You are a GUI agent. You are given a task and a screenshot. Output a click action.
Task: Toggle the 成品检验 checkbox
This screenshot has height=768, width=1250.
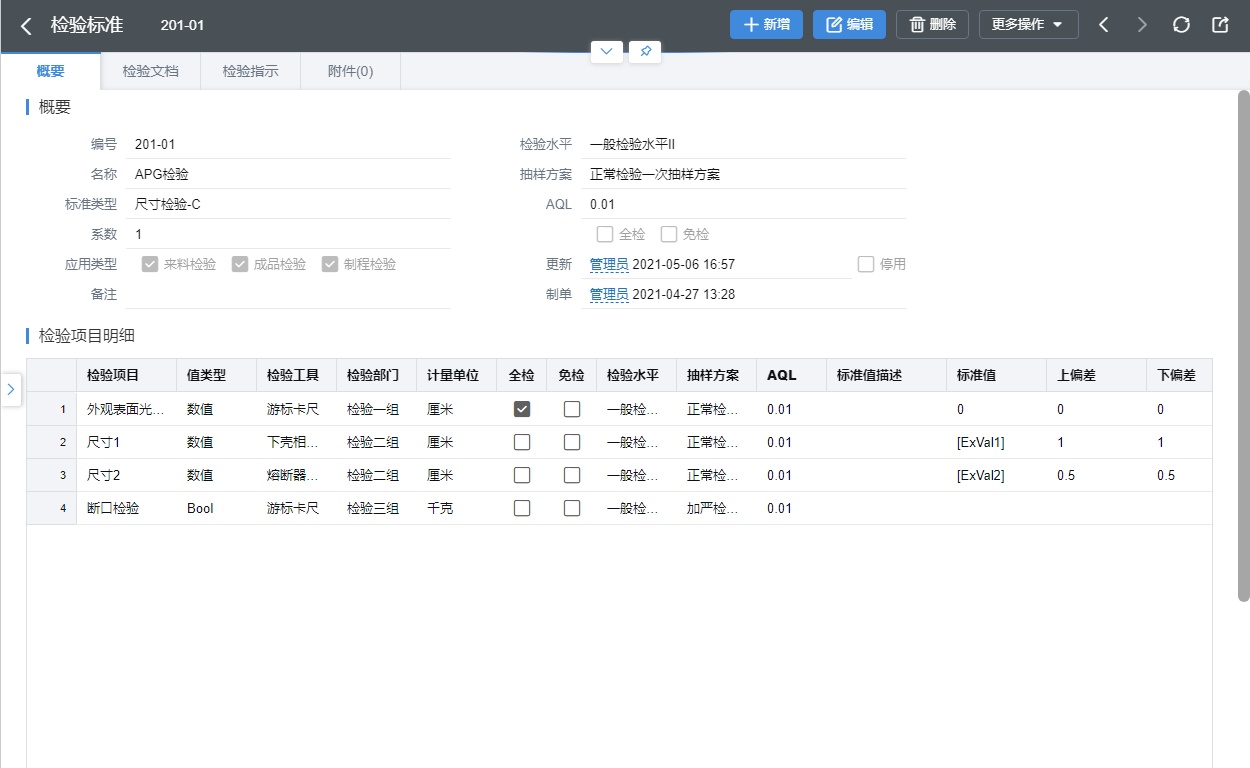240,264
